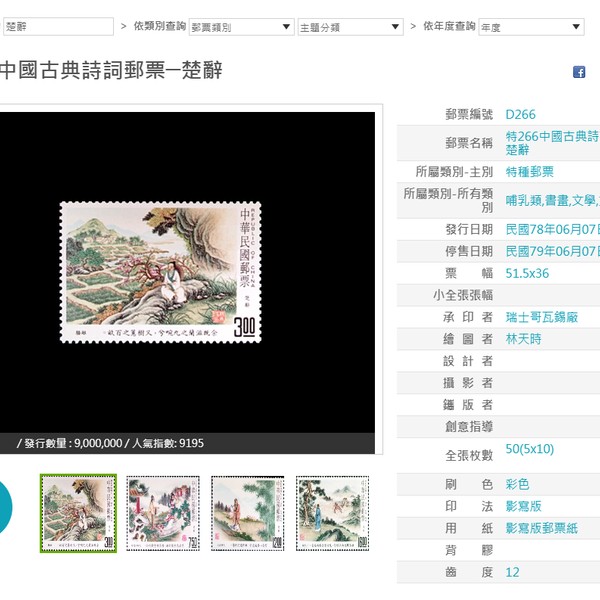Open the stamp name 特266中國古典詩 link
Image resolution: width=600 pixels, height=600 pixels.
552,143
